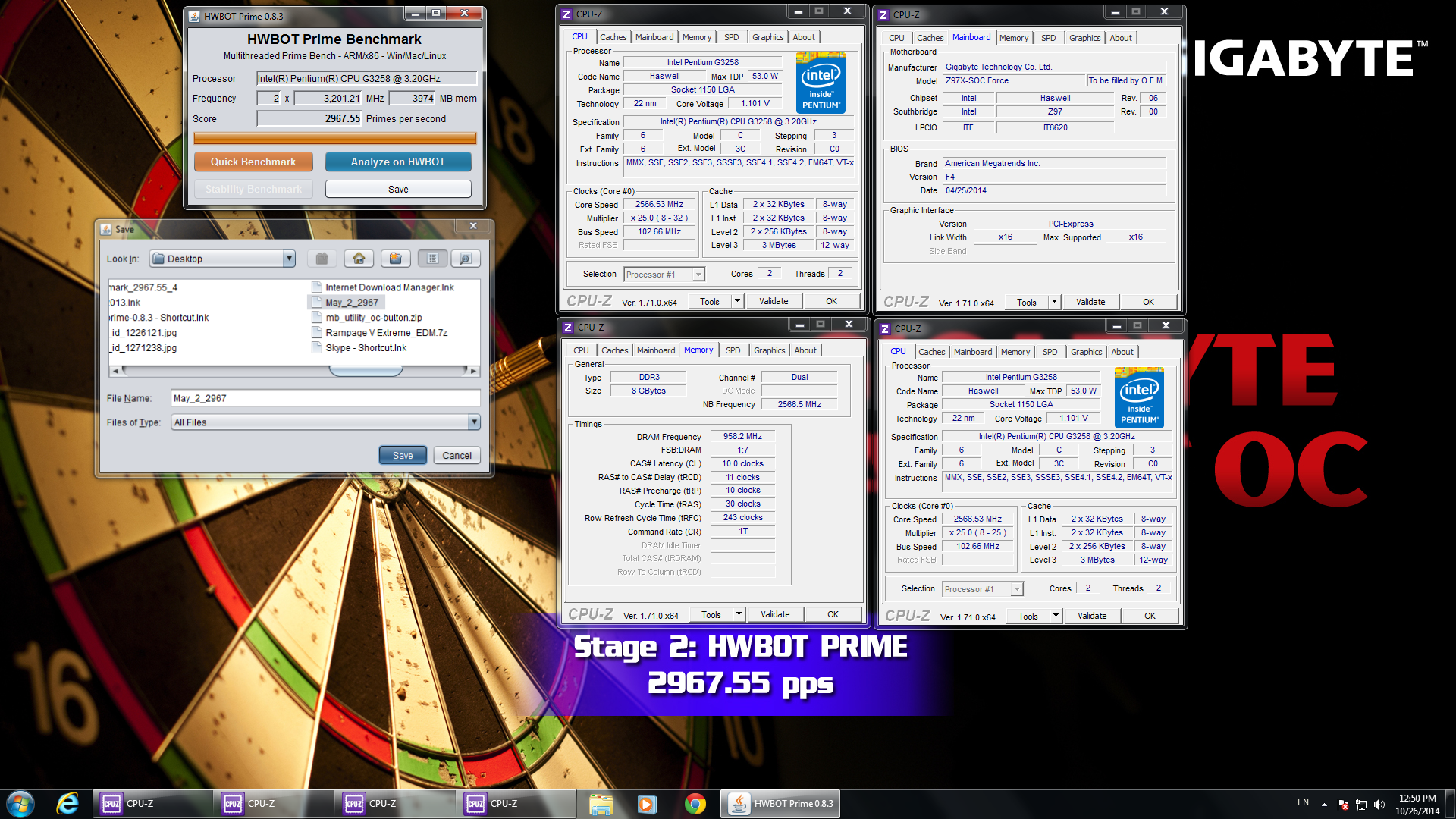Click the scrollbar right arrow in file list
The width and height of the screenshot is (1456, 819).
click(473, 371)
